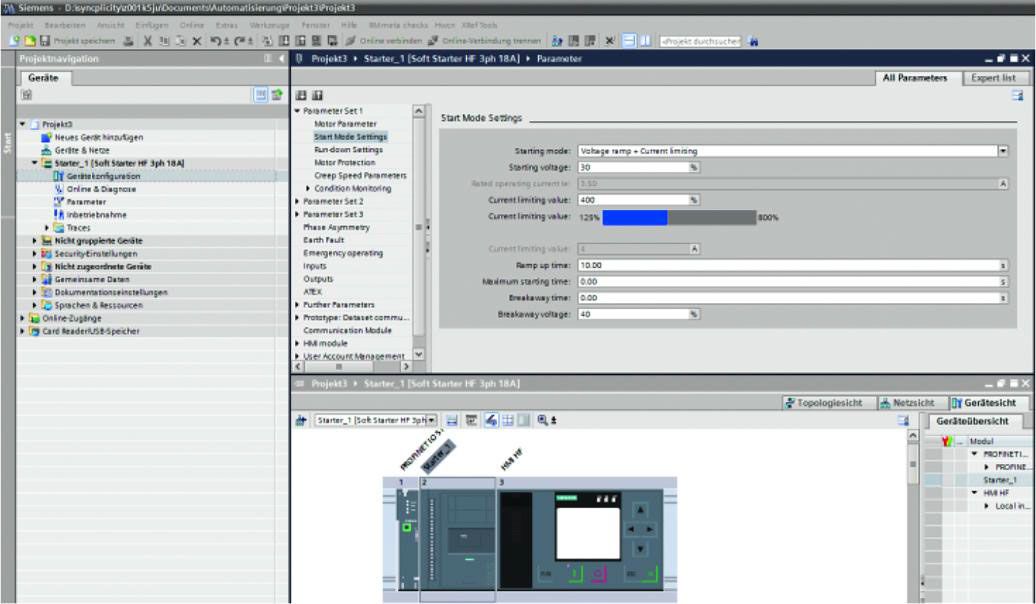Image resolution: width=1036 pixels, height=604 pixels.
Task: Expand Card Reader/USB-Speicher node
Action: (x=22, y=331)
